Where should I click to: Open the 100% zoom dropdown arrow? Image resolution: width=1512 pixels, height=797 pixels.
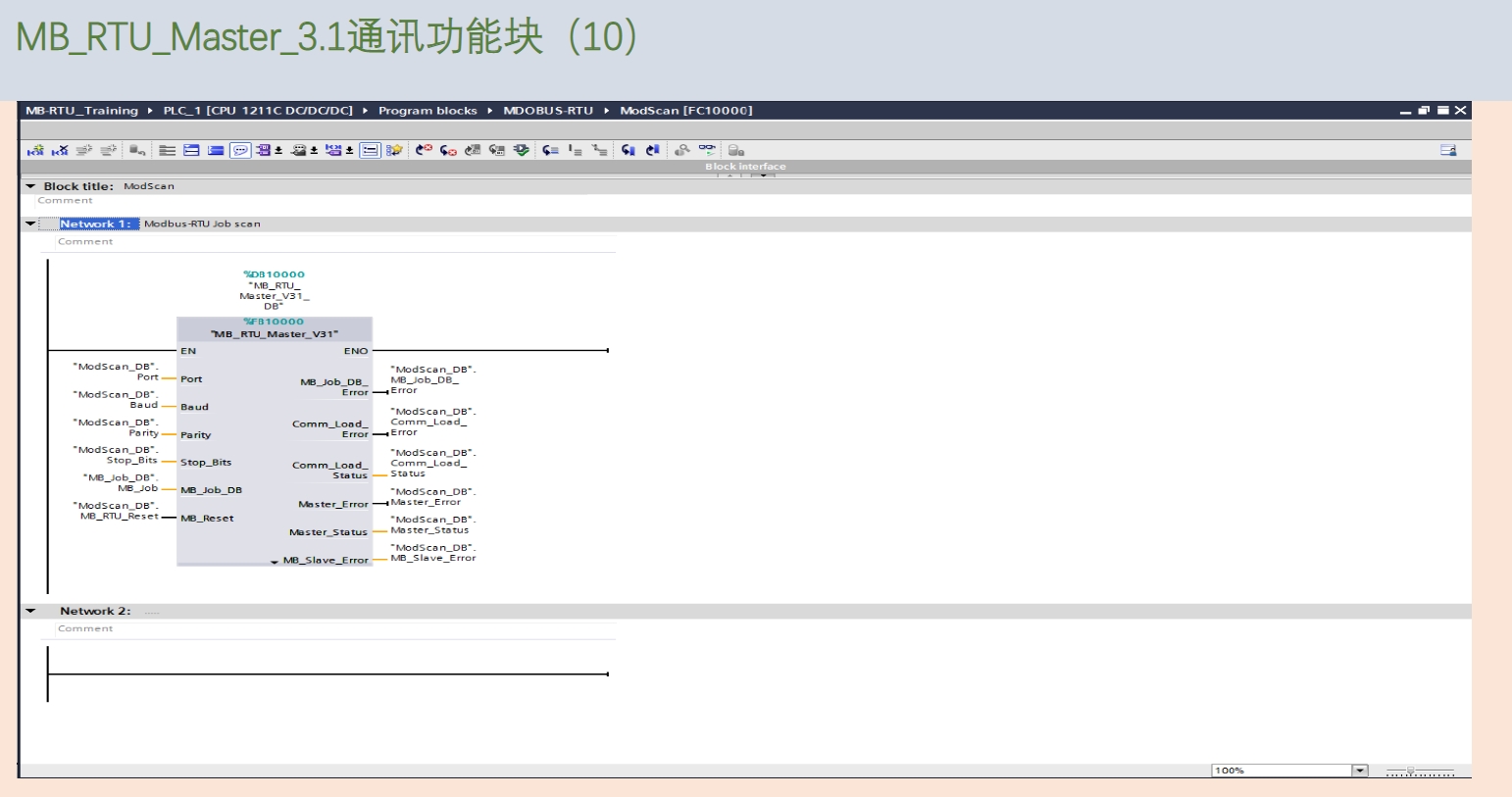[1360, 771]
